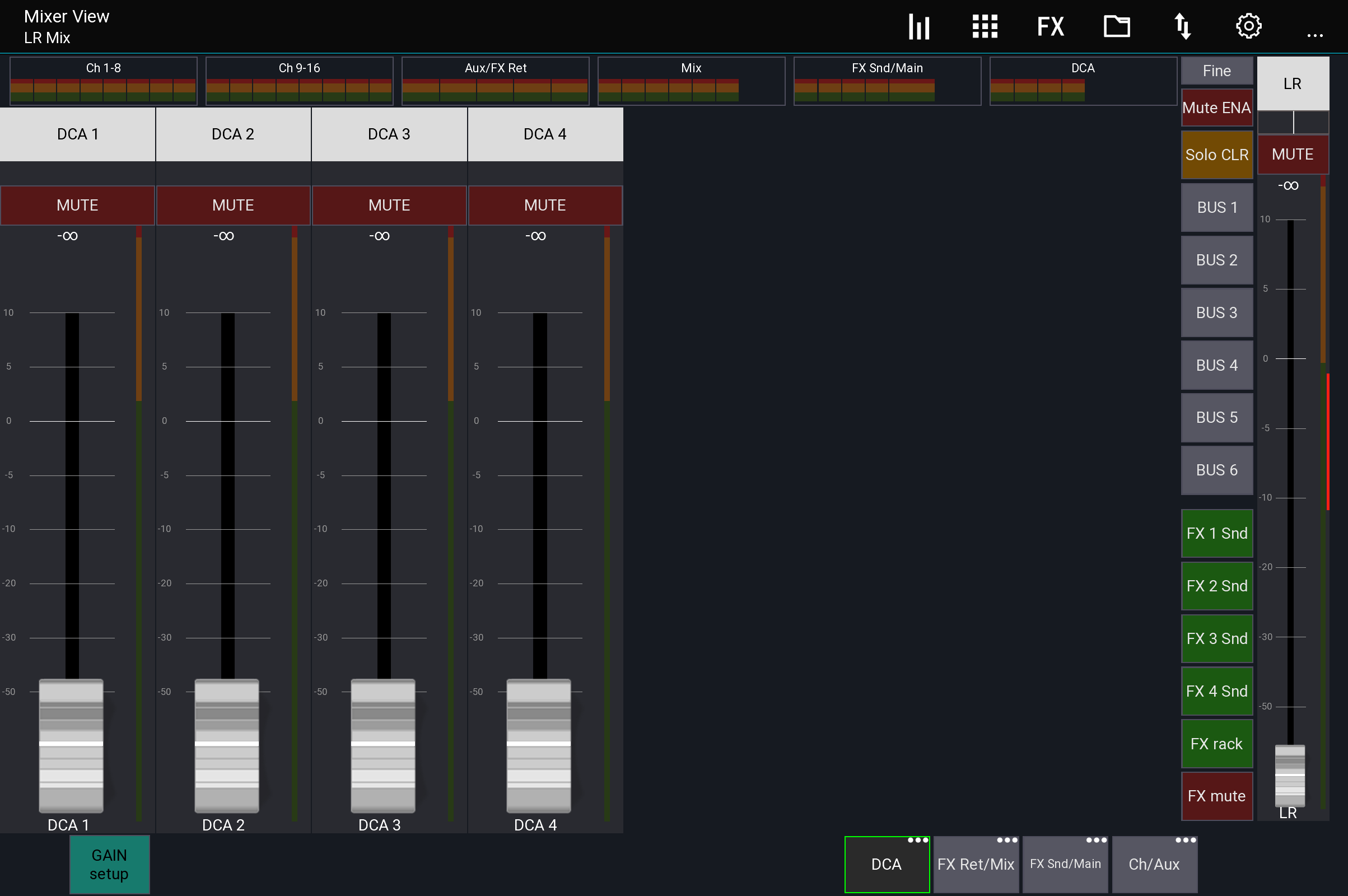
Task: Click the DCA 3 name label below fader
Action: [380, 824]
